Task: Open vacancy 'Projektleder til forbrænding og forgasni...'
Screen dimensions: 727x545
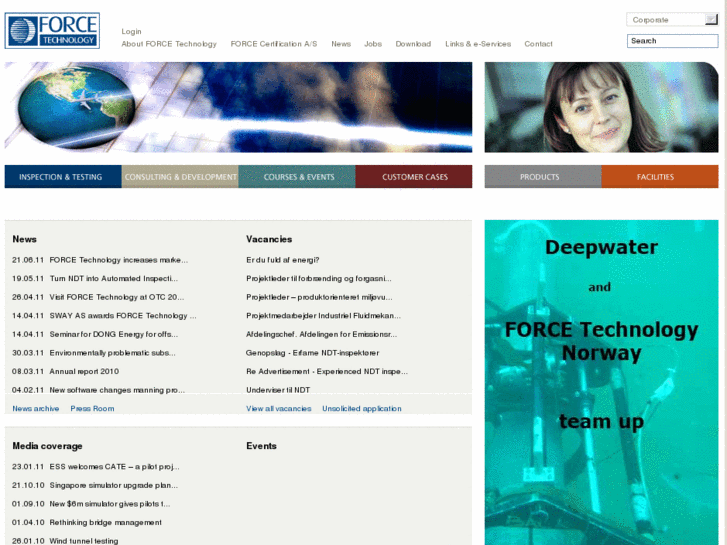Action: point(319,279)
